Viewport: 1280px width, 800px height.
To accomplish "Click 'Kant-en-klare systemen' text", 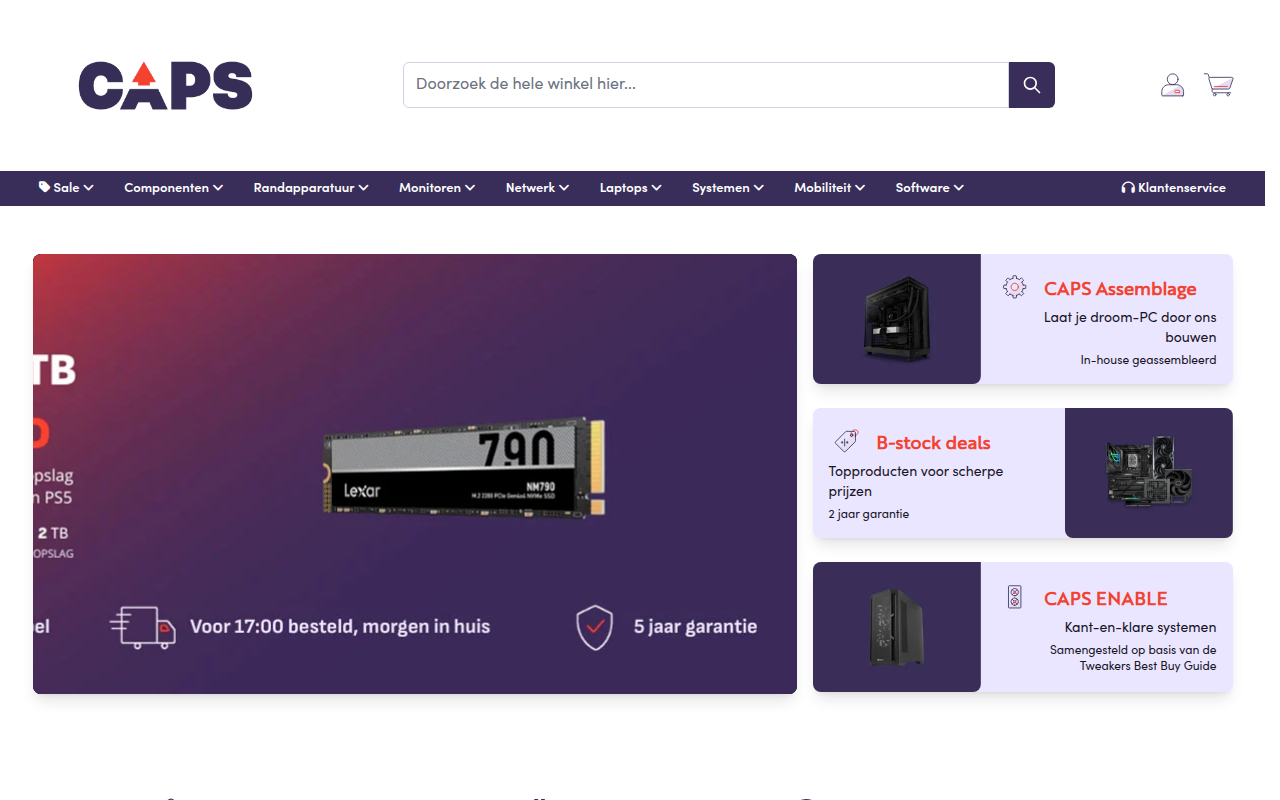I will pyautogui.click(x=1141, y=628).
